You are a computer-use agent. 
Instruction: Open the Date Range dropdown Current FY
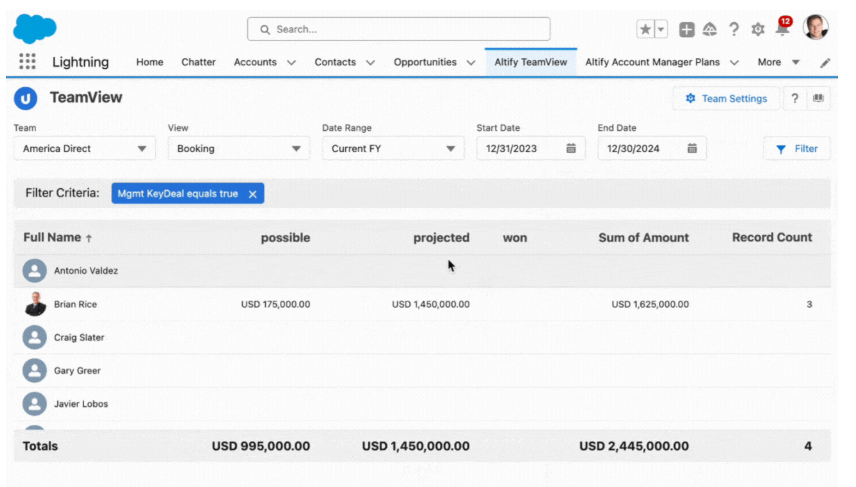click(393, 149)
